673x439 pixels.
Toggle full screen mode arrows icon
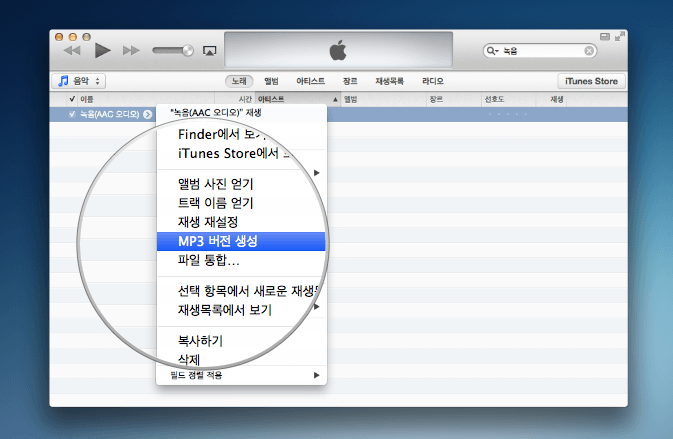pyautogui.click(x=619, y=36)
